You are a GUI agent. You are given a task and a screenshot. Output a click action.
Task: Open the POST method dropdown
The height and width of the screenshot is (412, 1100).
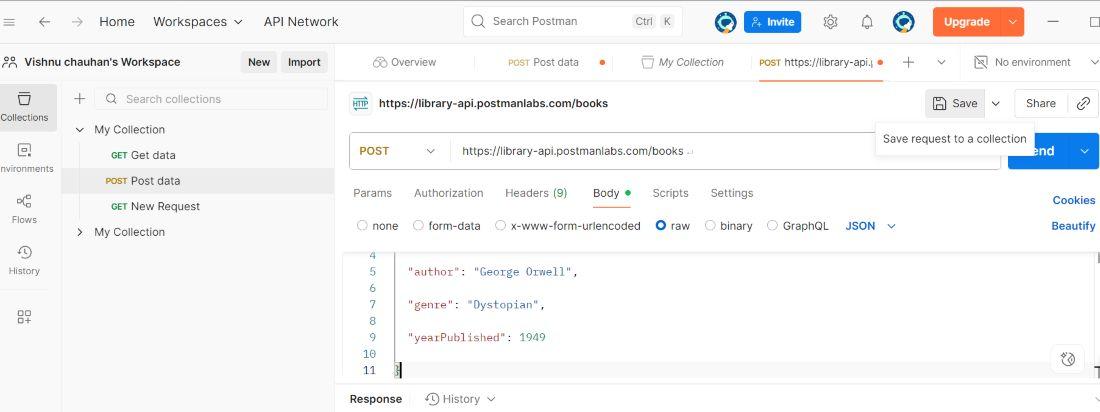pyautogui.click(x=398, y=151)
